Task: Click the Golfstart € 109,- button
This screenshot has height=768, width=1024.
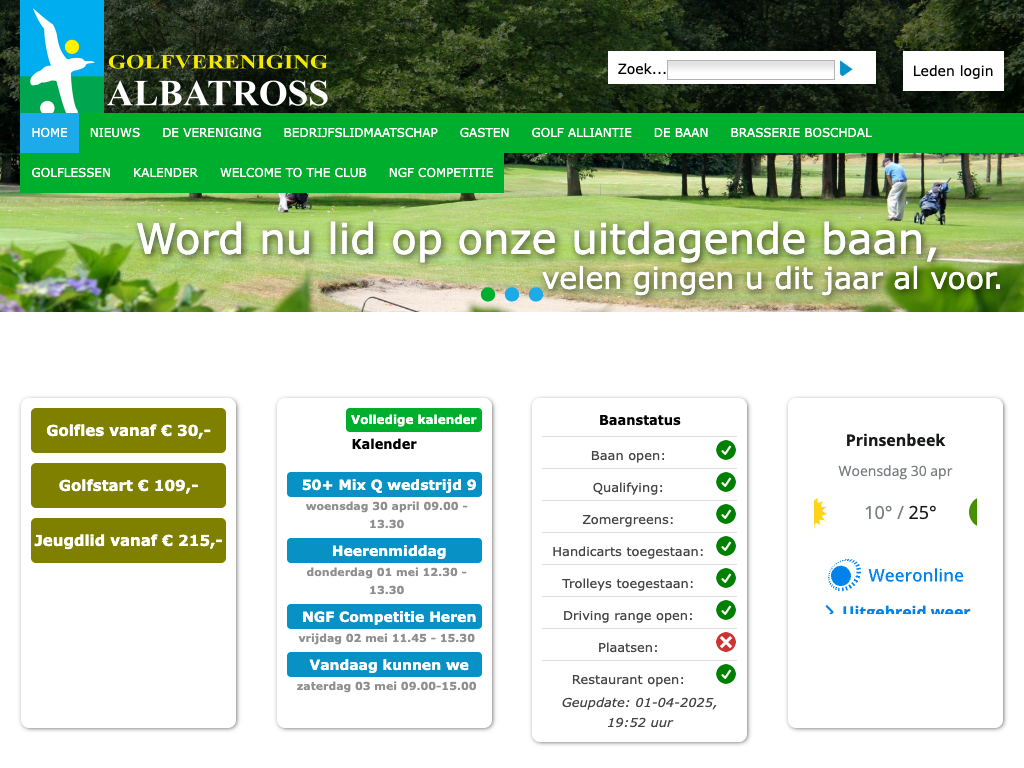Action: (x=128, y=486)
